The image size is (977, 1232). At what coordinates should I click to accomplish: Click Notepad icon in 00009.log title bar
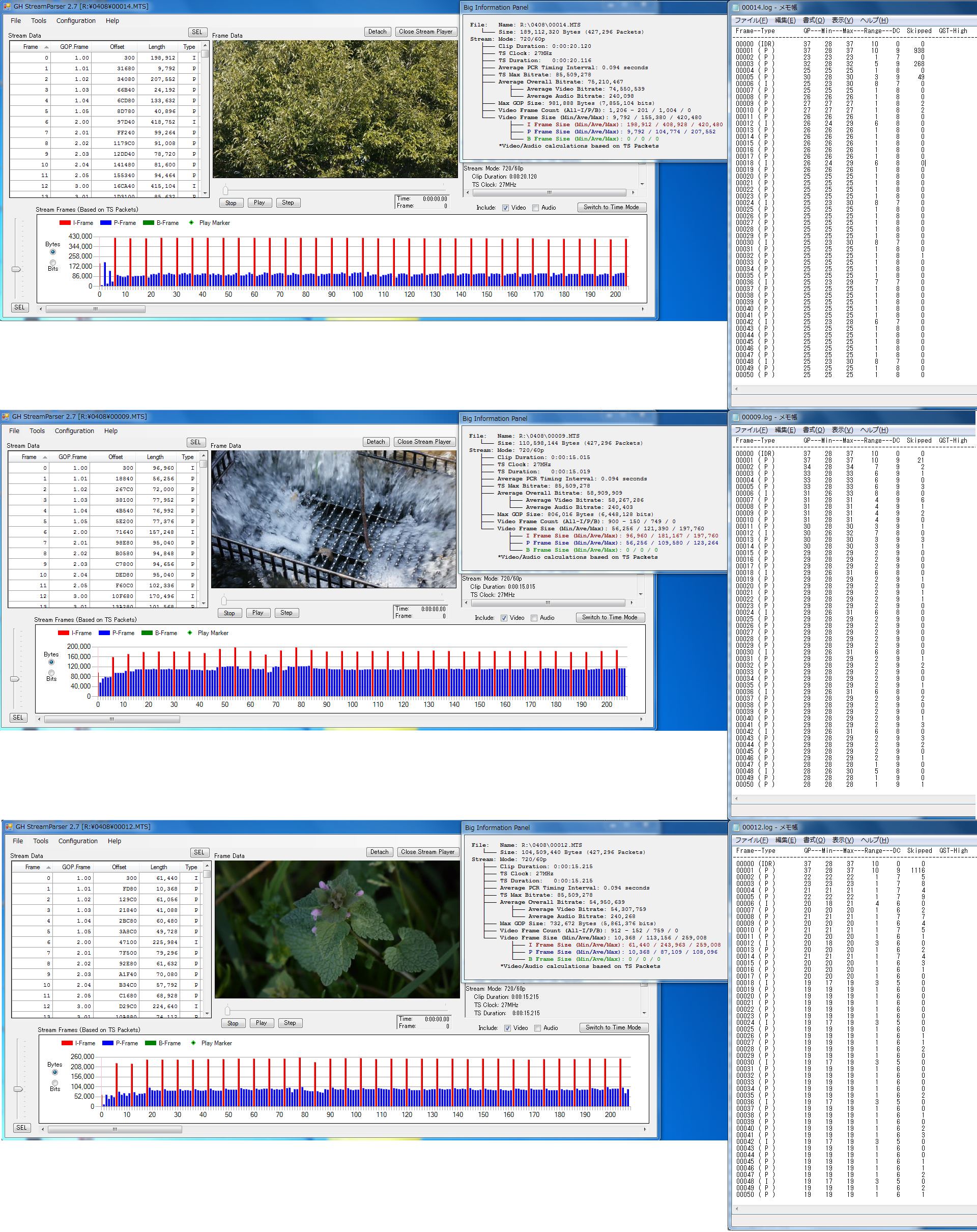click(735, 417)
